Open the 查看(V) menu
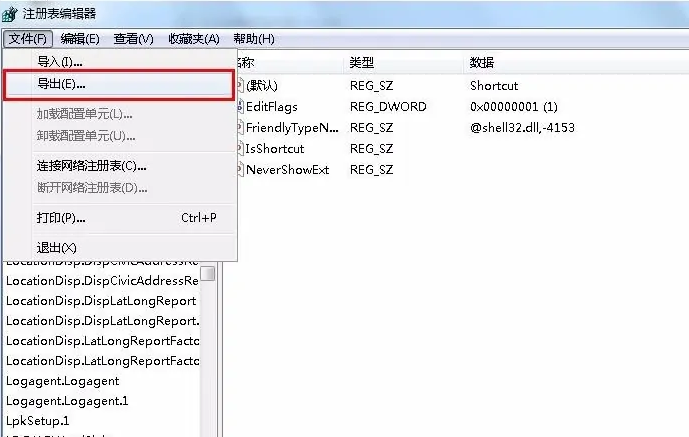 [133, 39]
